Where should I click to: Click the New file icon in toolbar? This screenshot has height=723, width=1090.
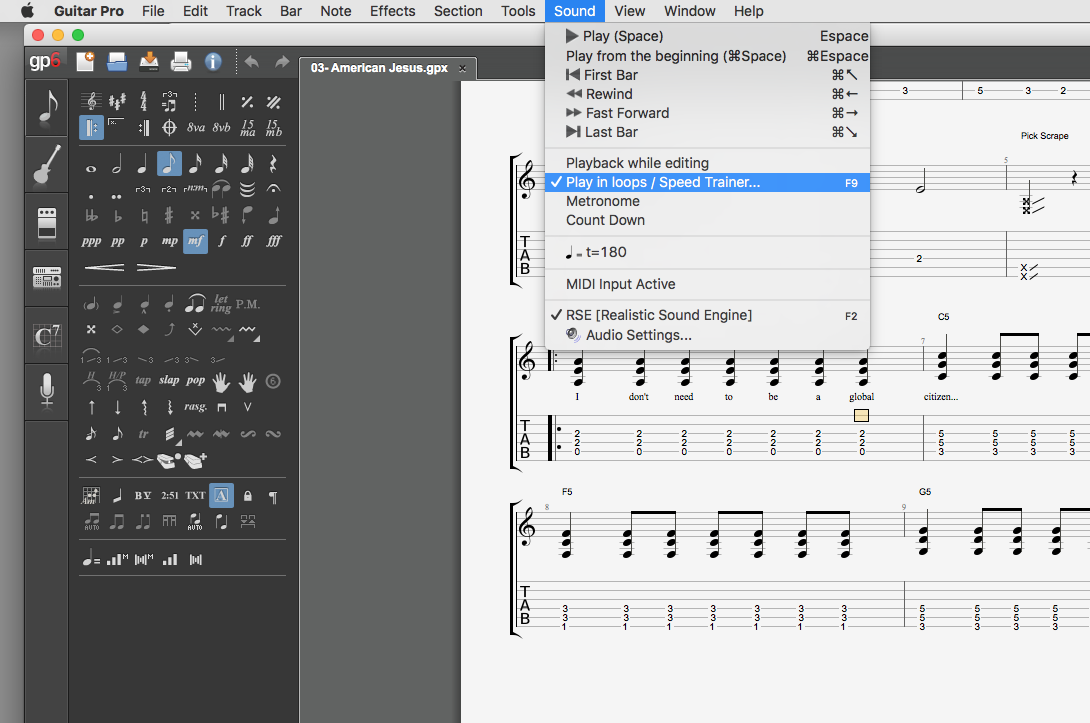click(85, 62)
